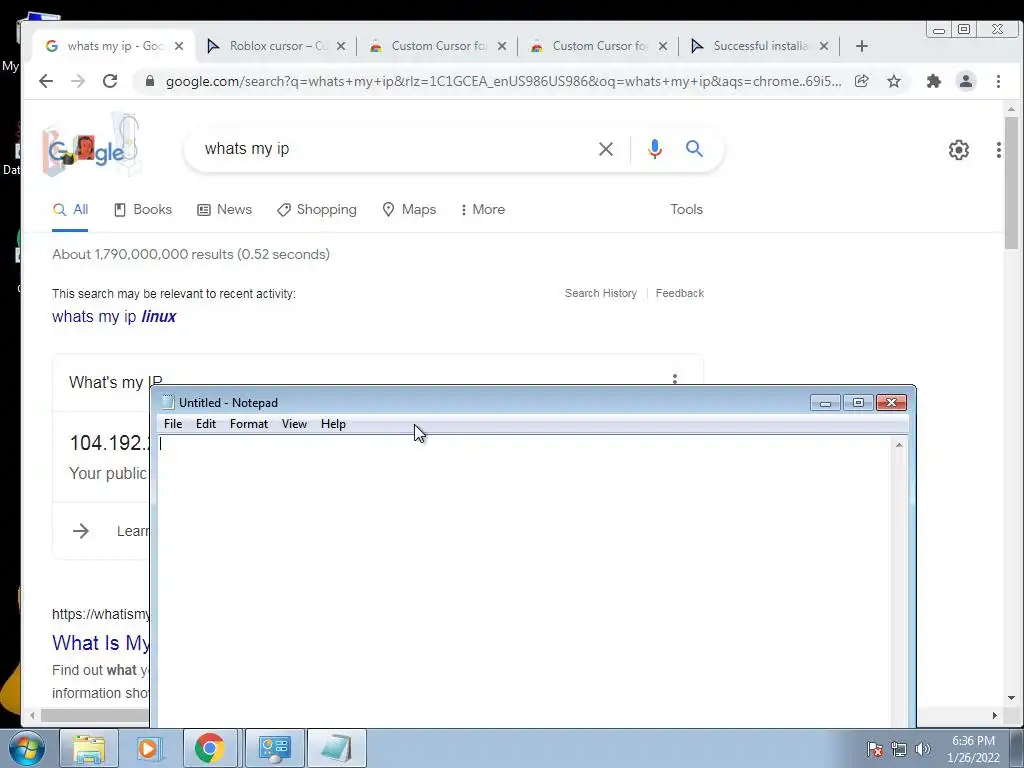This screenshot has width=1024, height=768.
Task: Switch to Chrome on the taskbar
Action: click(x=210, y=748)
